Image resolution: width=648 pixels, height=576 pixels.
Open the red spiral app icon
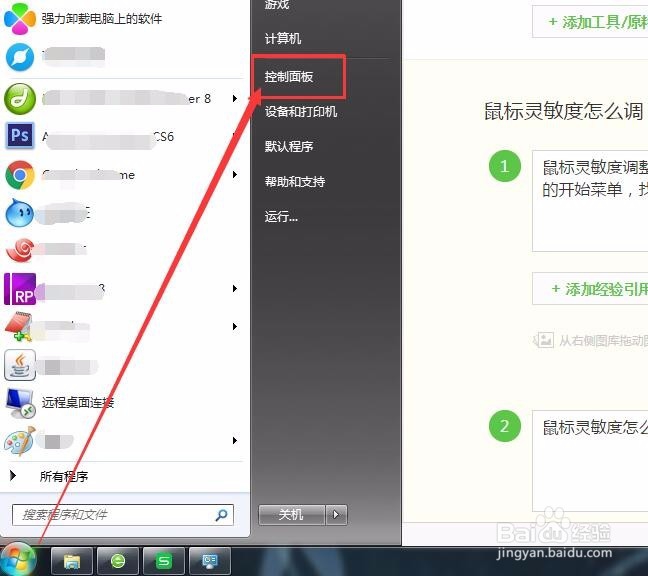pyautogui.click(x=19, y=250)
